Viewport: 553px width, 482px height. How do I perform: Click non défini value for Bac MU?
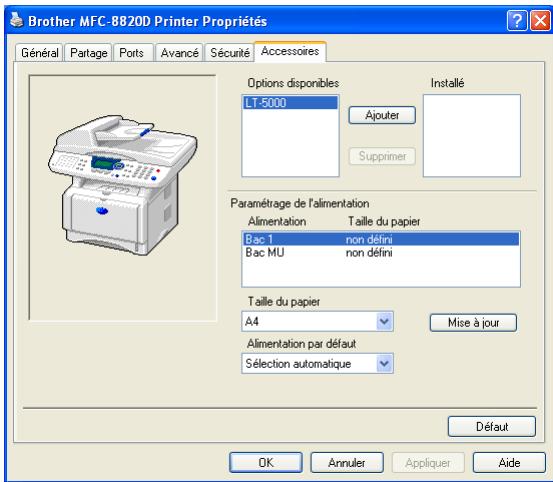pyautogui.click(x=369, y=252)
